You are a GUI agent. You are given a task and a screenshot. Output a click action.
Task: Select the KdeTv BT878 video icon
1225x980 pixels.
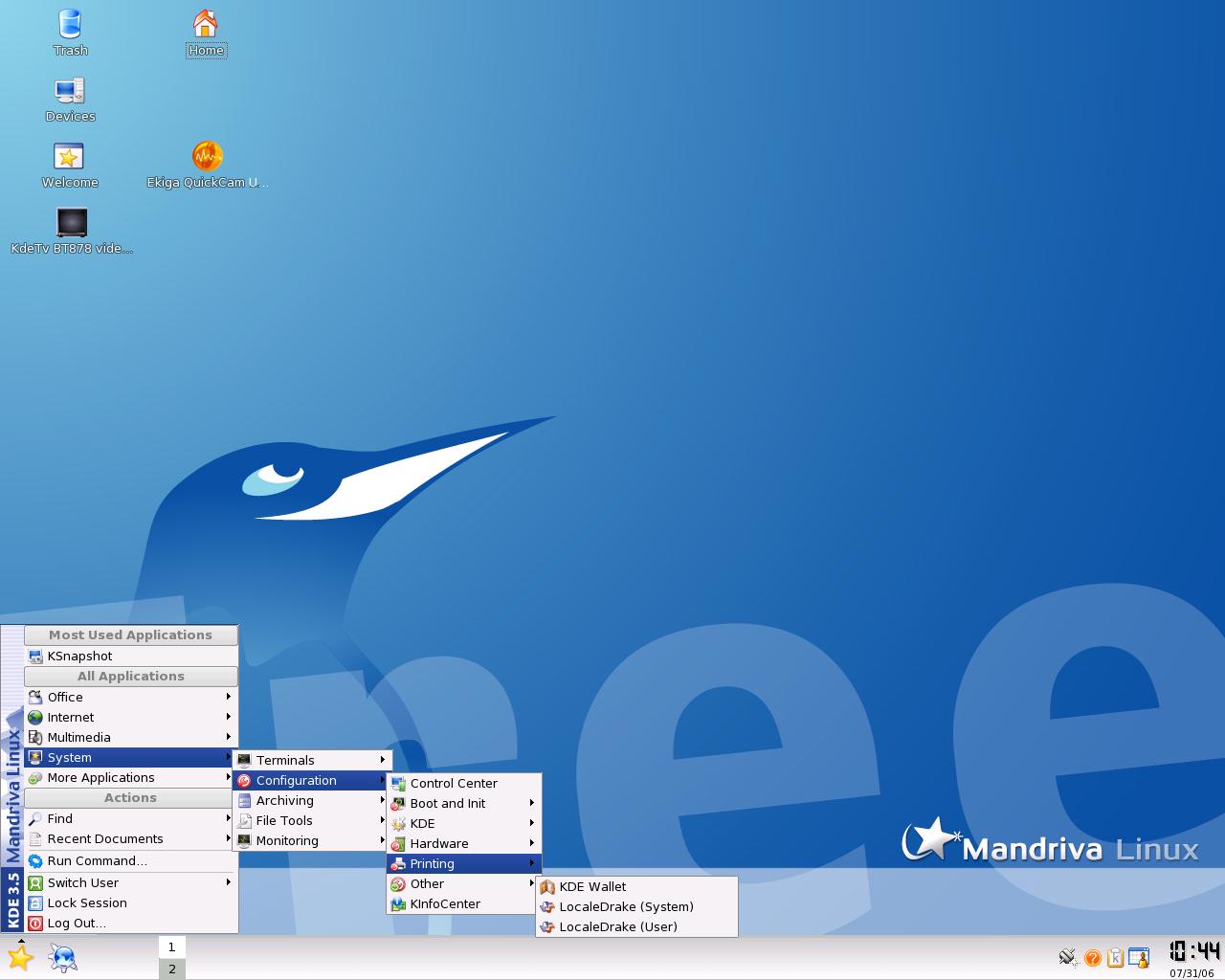point(72,232)
